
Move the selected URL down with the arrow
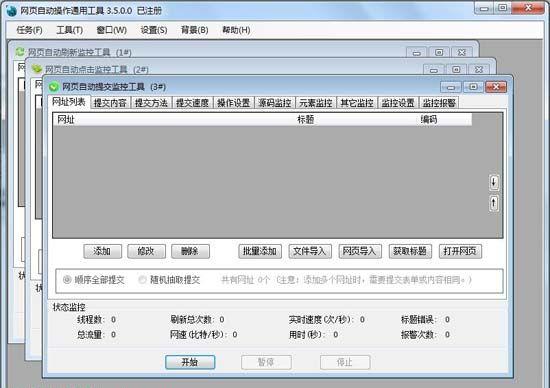coord(494,182)
